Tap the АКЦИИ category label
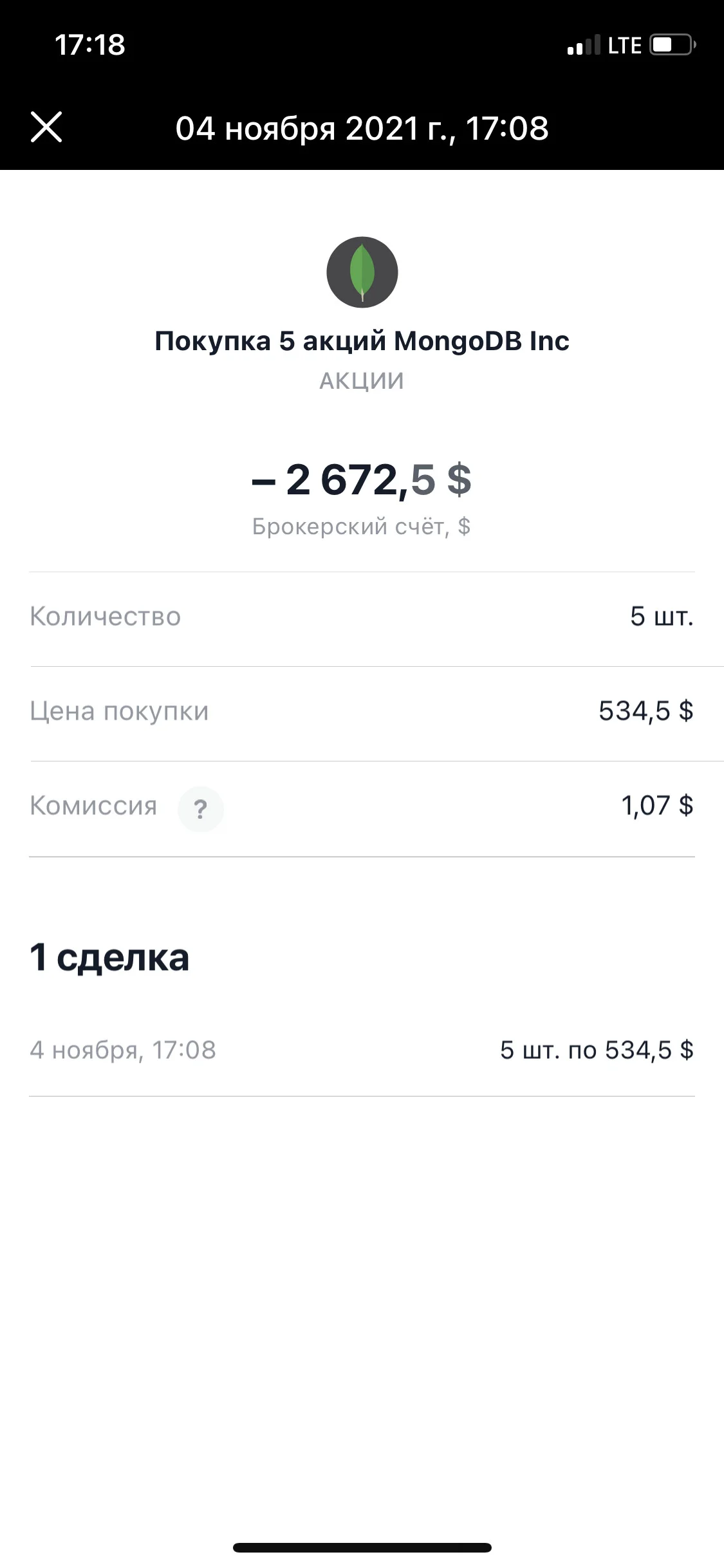724x1568 pixels. point(362,381)
